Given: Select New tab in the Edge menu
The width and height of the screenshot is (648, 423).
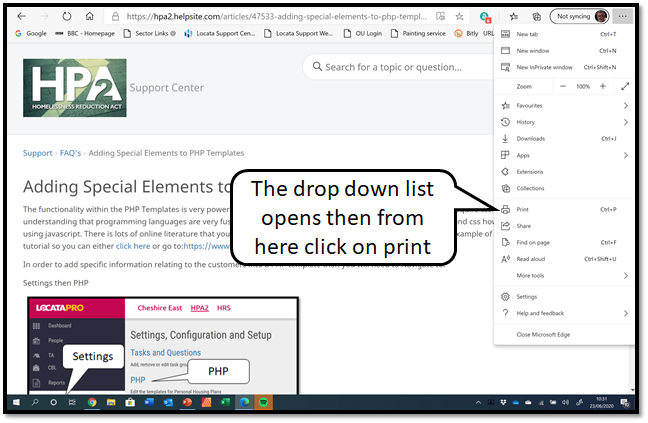Looking at the screenshot, I should (564, 34).
